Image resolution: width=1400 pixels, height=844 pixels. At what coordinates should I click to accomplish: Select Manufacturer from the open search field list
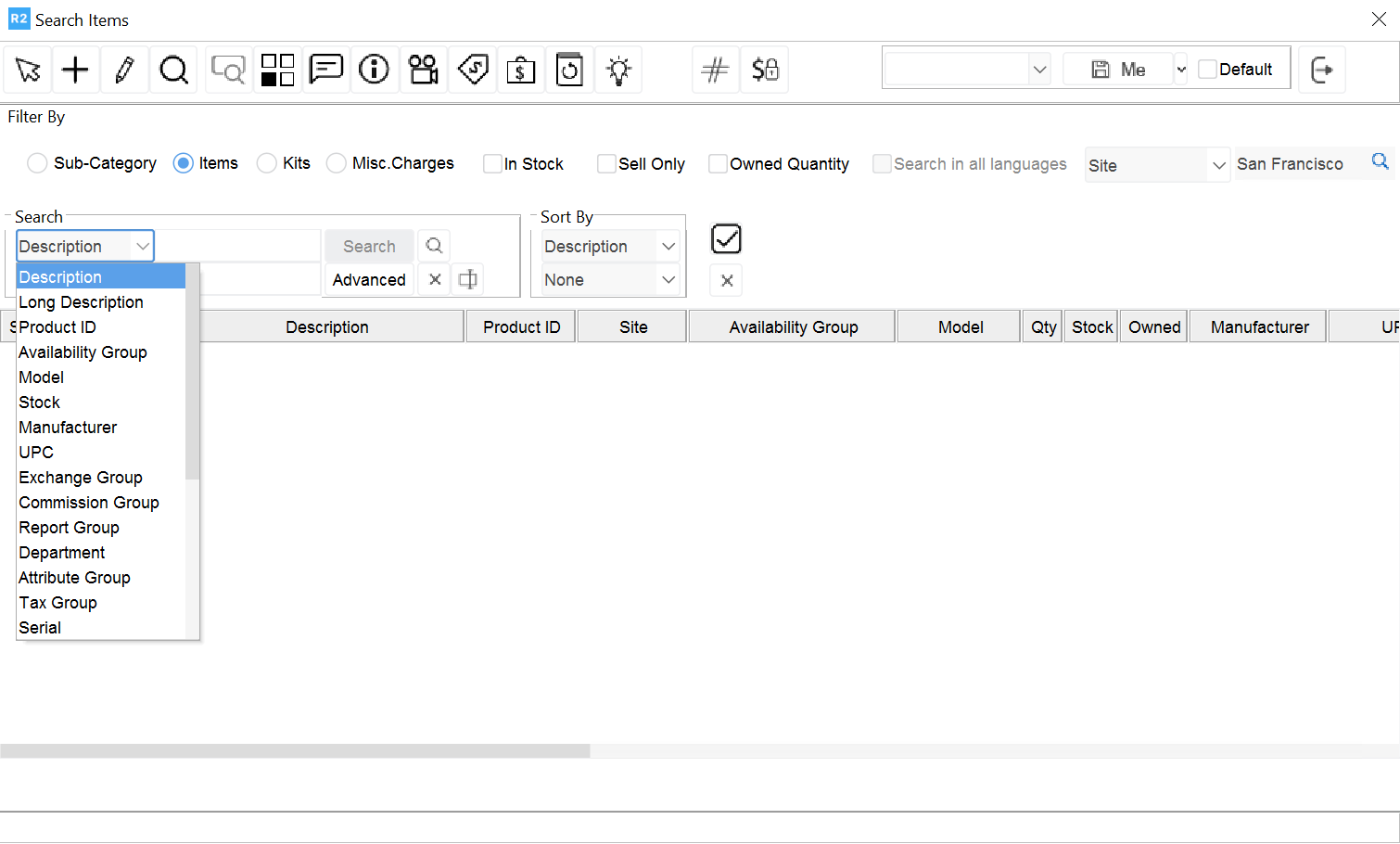pyautogui.click(x=68, y=427)
